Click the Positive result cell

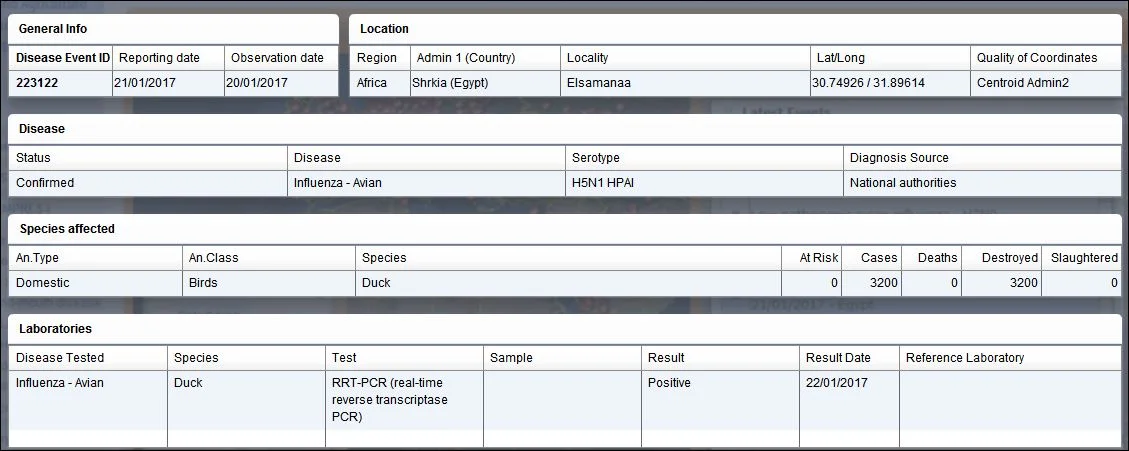[x=720, y=401]
